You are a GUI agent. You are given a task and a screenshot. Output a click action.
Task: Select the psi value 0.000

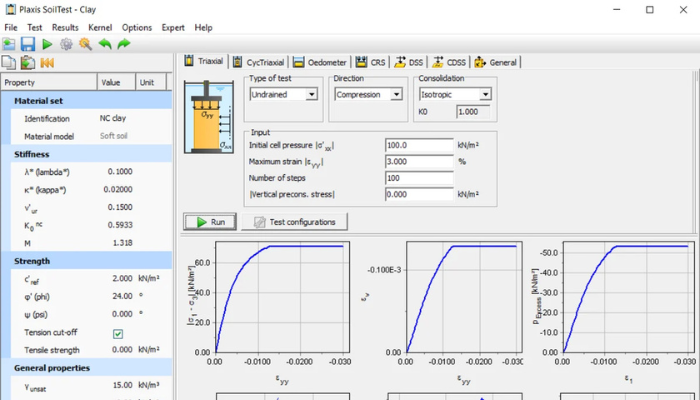point(122,314)
